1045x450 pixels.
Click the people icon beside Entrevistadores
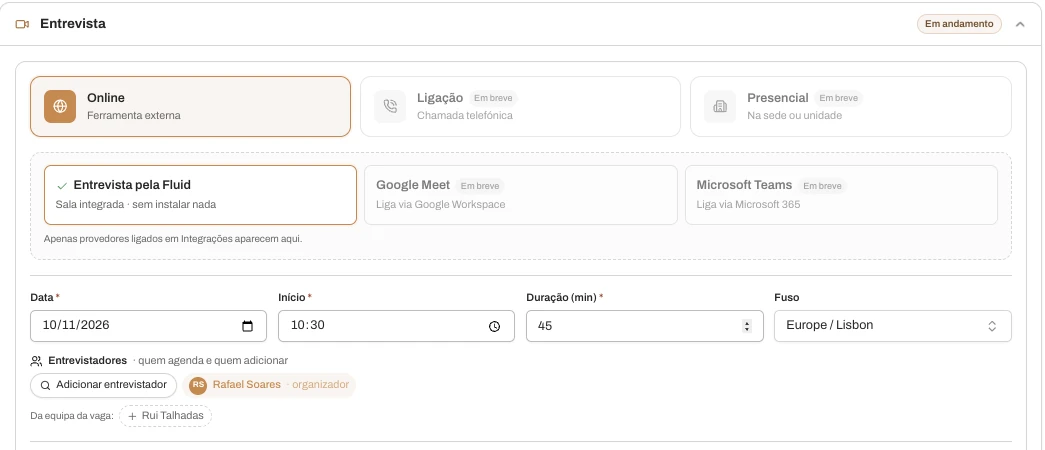pos(37,361)
